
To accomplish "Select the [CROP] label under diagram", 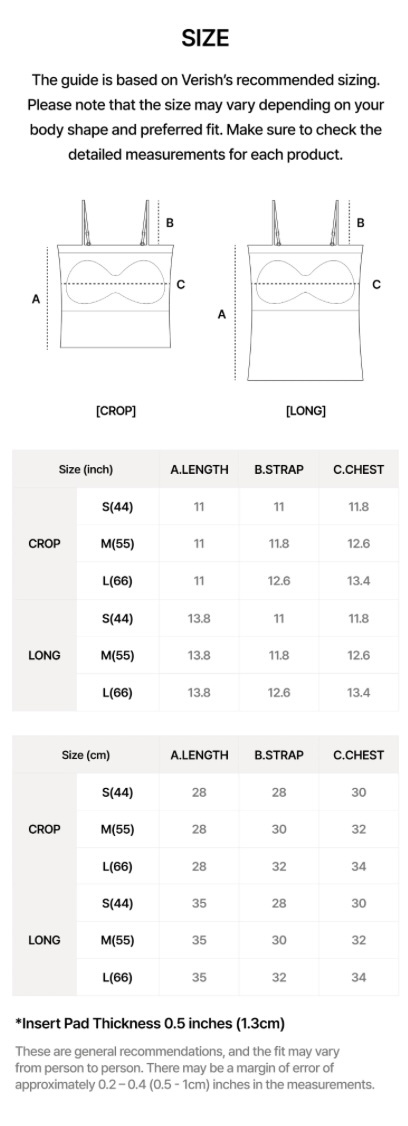I will (116, 411).
